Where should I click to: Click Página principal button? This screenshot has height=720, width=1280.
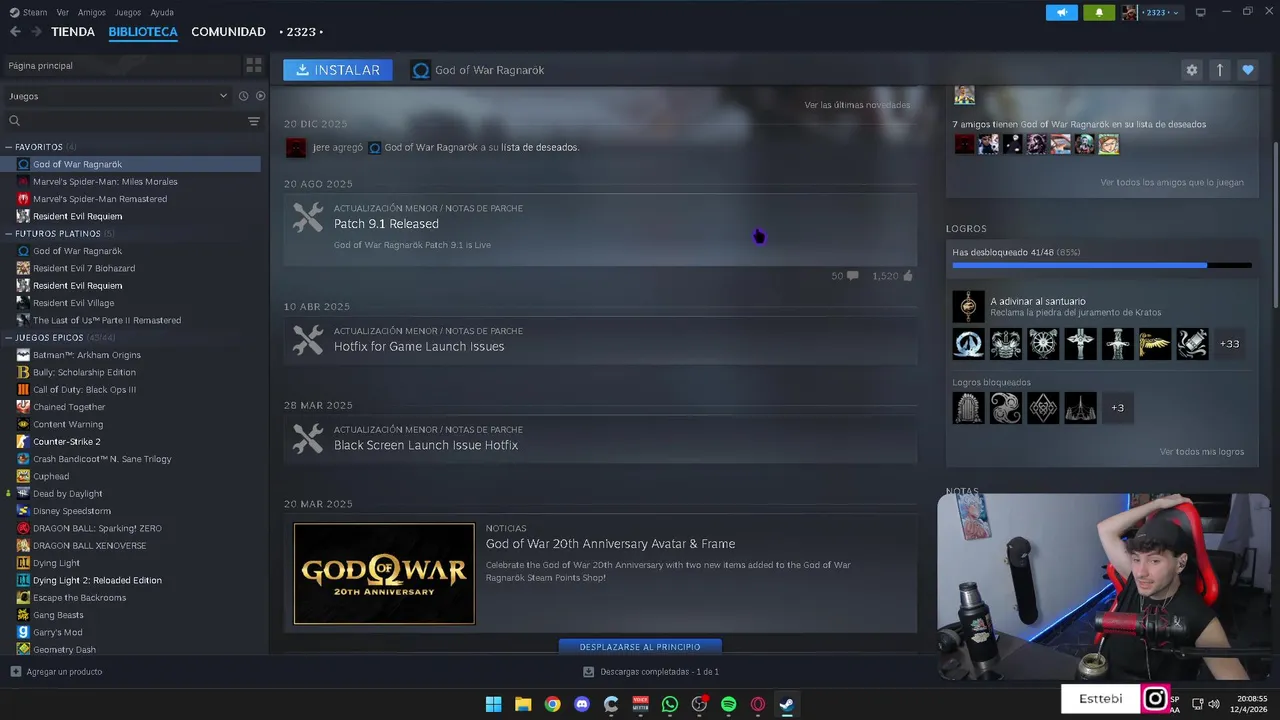click(x=120, y=65)
